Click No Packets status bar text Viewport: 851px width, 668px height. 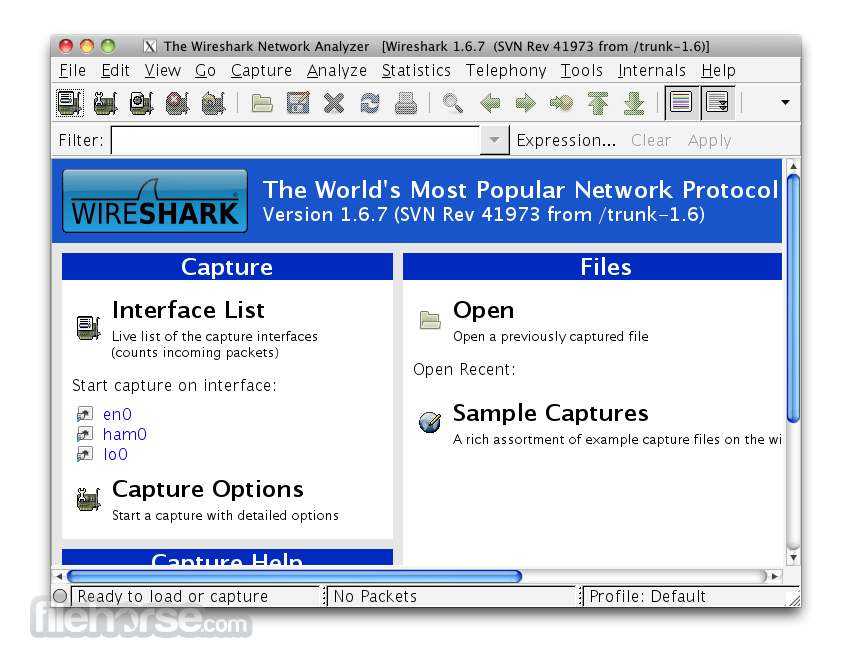click(375, 596)
